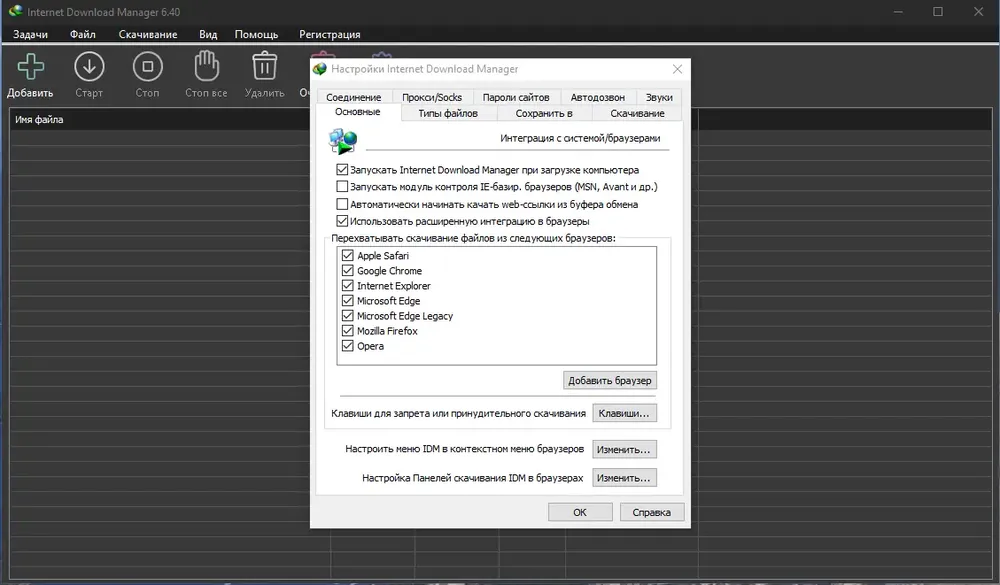Click the Клавиши... button
Viewport: 1000px width, 585px height.
click(x=624, y=413)
